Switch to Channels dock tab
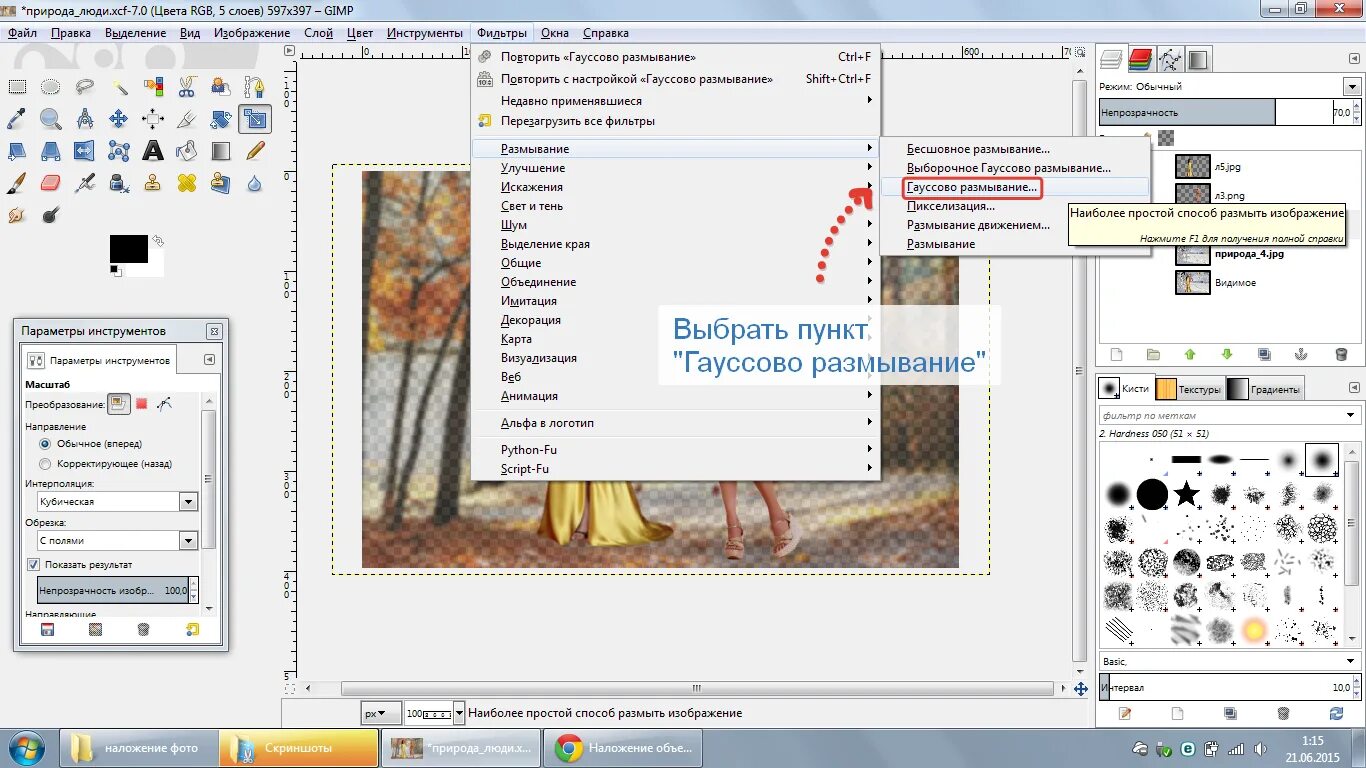Image resolution: width=1366 pixels, height=768 pixels. (x=1141, y=59)
